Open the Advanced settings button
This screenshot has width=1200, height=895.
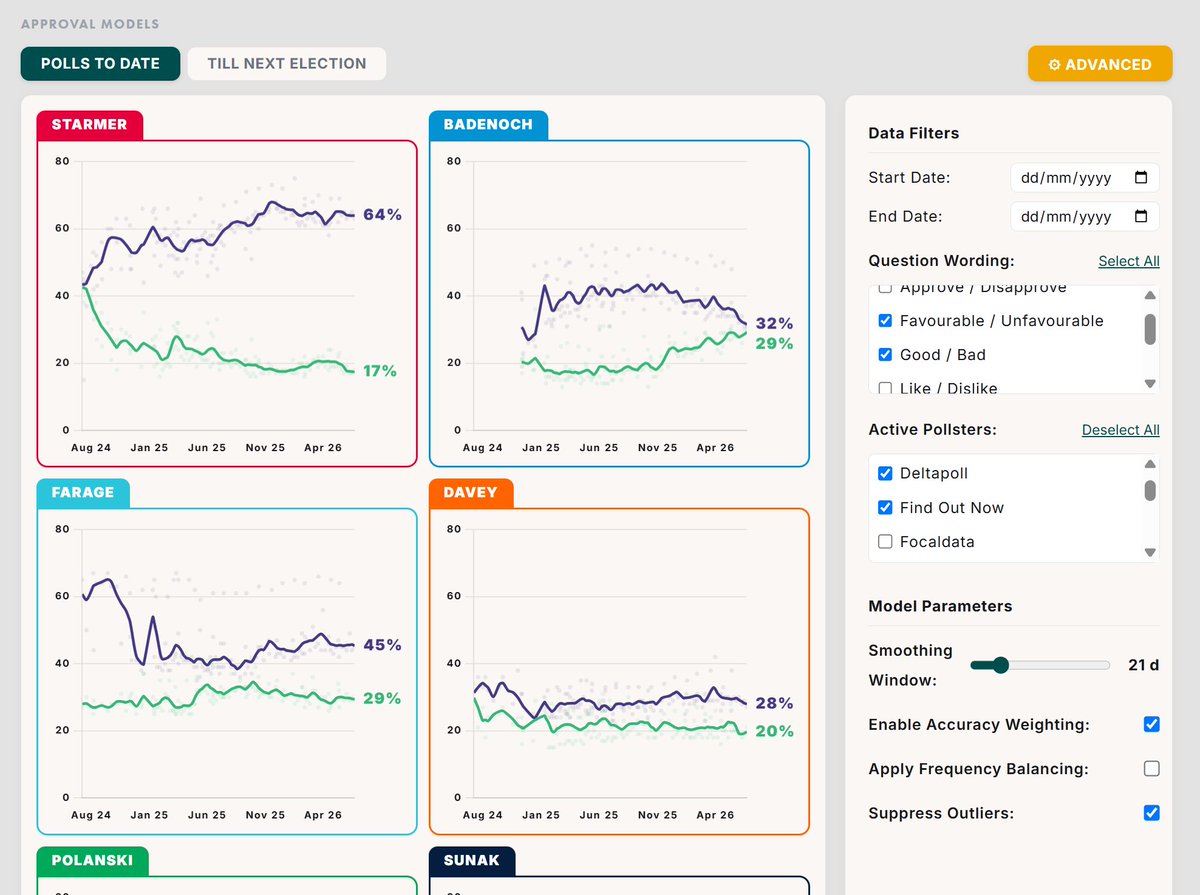coord(1100,64)
